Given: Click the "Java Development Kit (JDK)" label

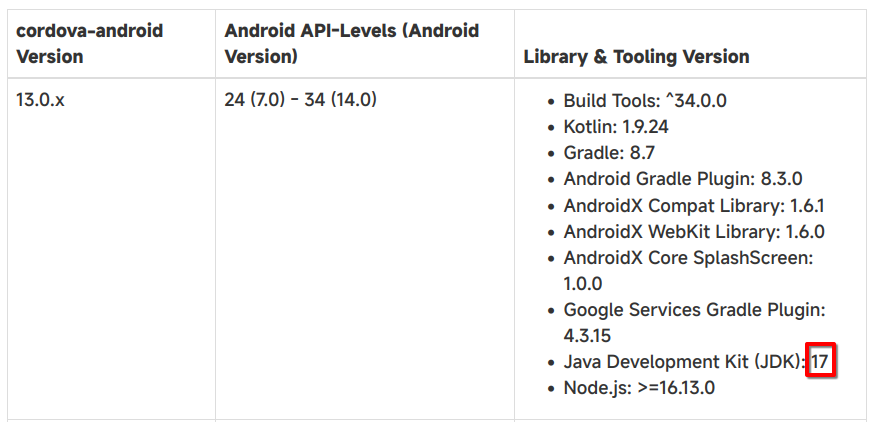Looking at the screenshot, I should click(x=684, y=361).
